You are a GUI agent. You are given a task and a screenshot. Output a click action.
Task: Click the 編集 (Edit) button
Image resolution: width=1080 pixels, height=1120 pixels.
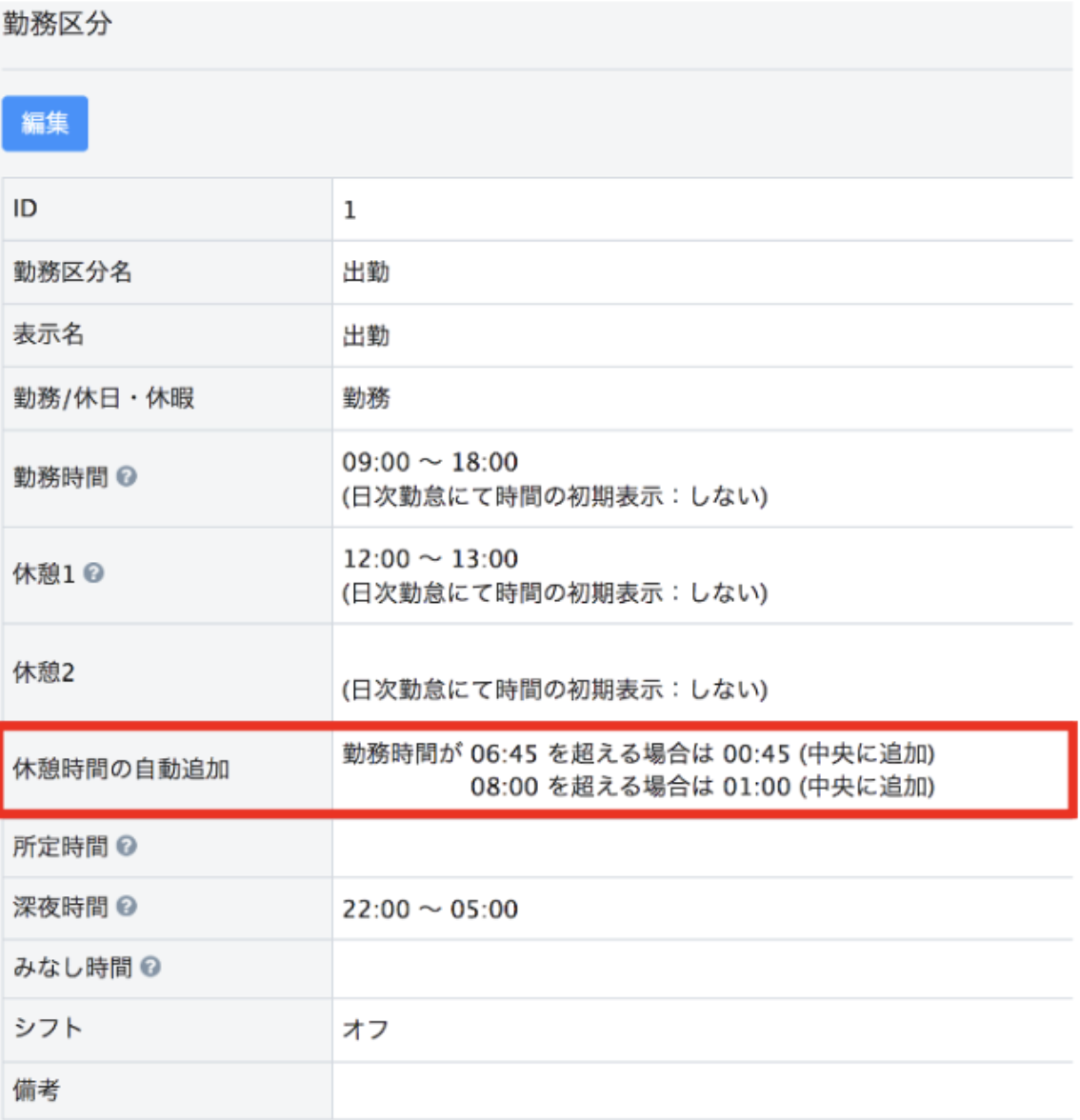tap(45, 124)
